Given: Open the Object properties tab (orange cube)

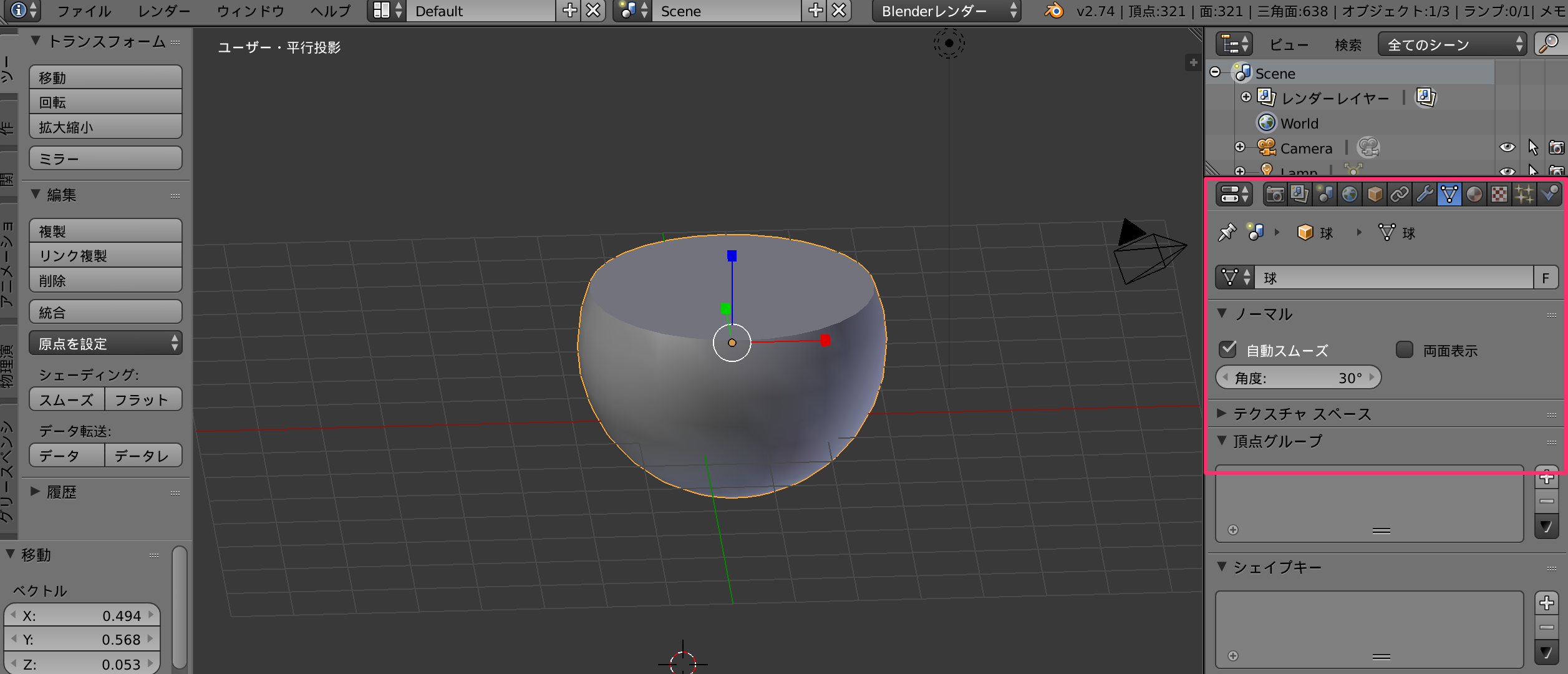Looking at the screenshot, I should pos(1375,195).
